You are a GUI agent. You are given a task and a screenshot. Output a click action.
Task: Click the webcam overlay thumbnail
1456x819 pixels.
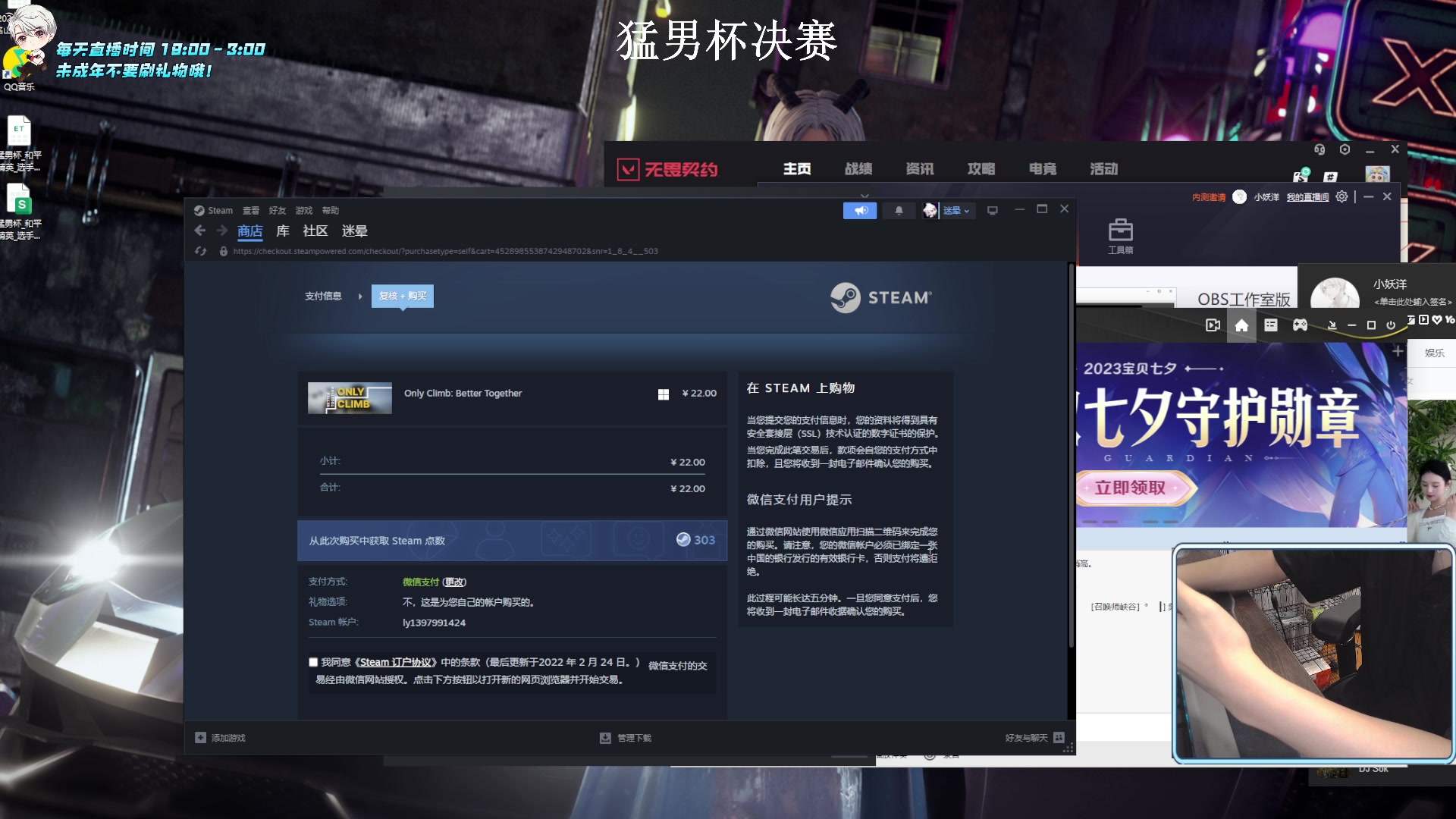click(1313, 653)
